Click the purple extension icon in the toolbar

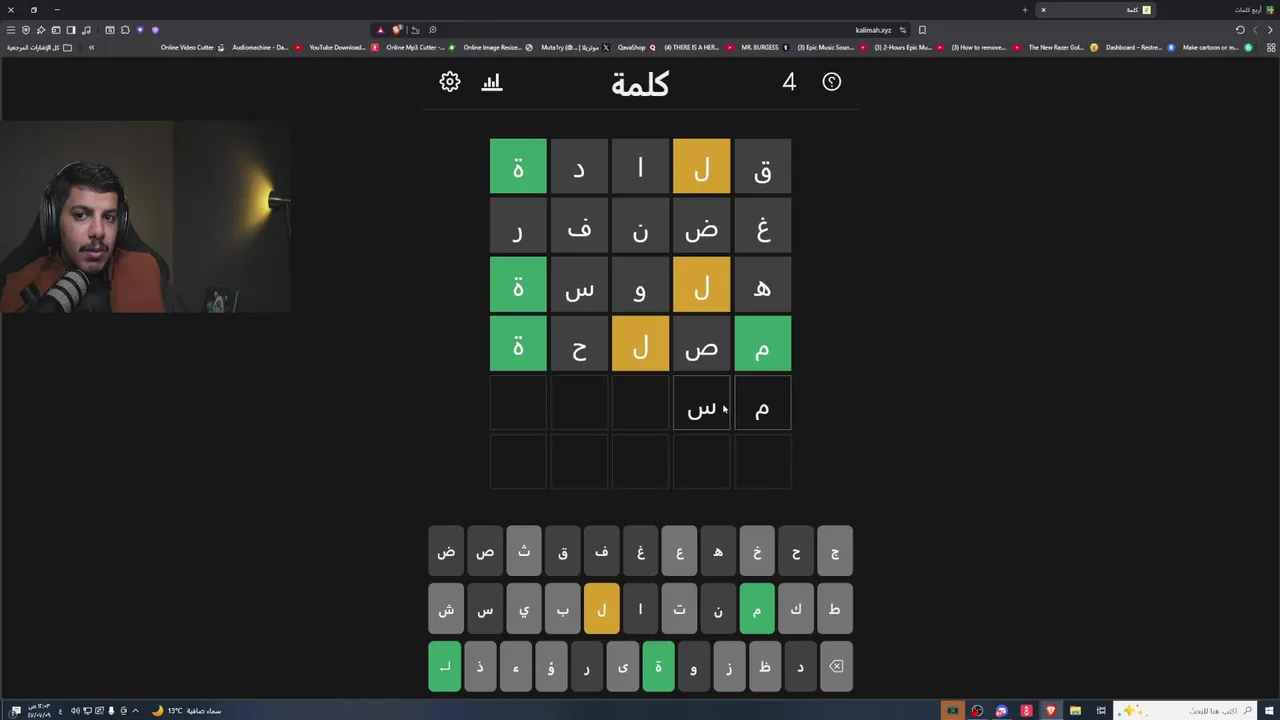[155, 30]
